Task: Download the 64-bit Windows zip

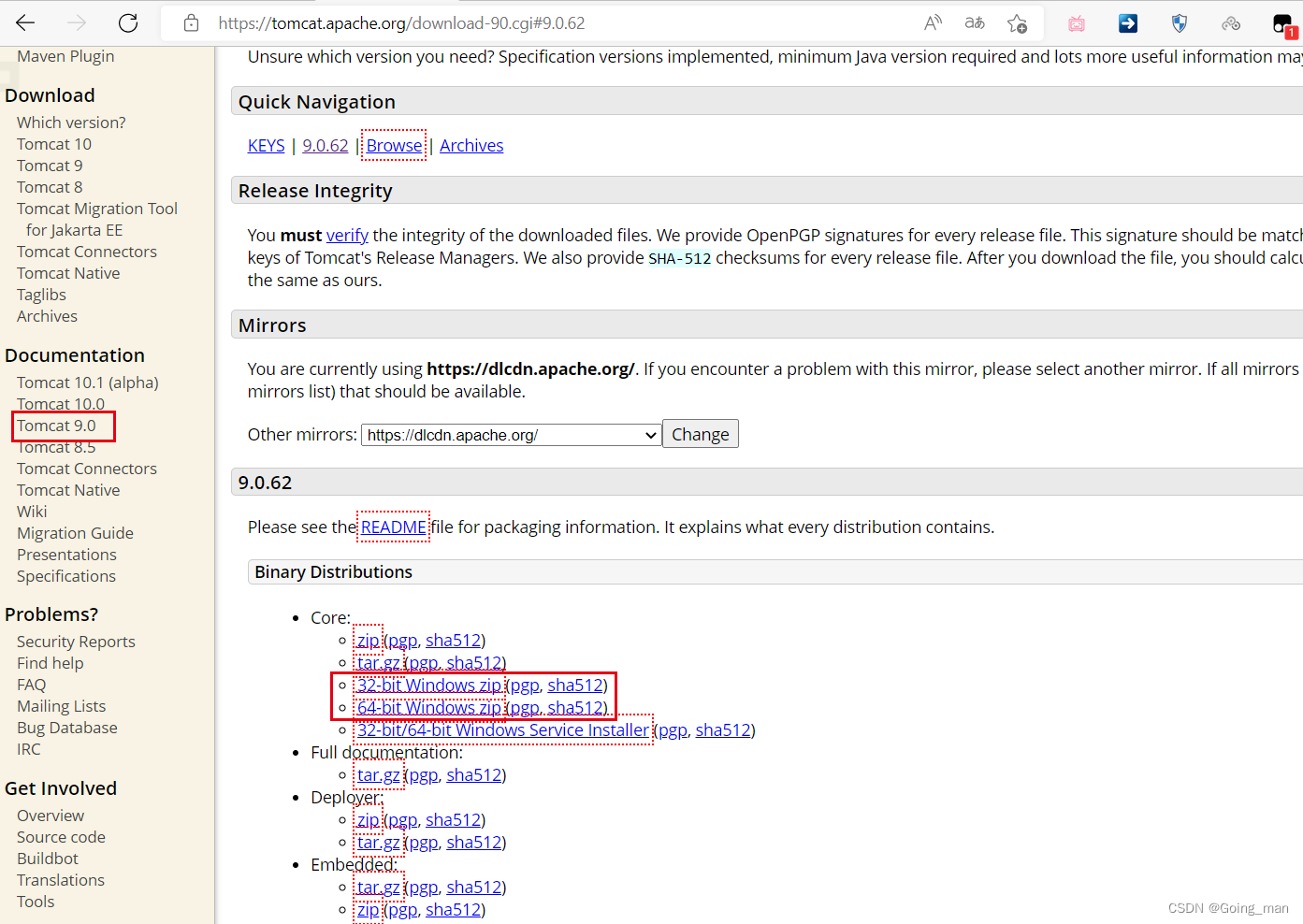Action: coord(429,708)
